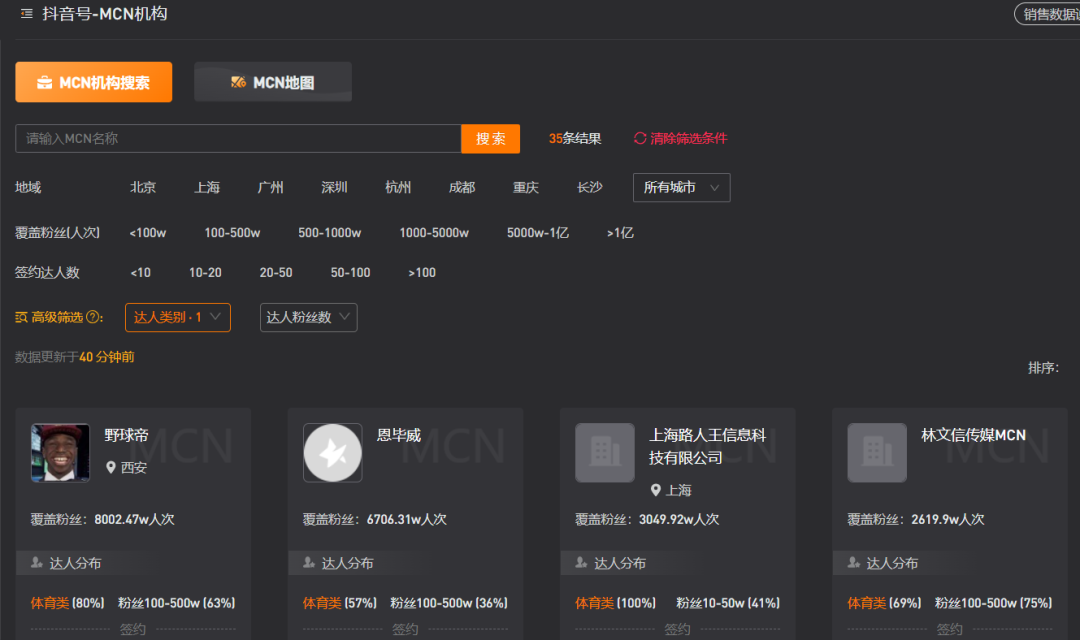
Task: Open 野球帝 avatar thumbnail
Action: (x=60, y=453)
